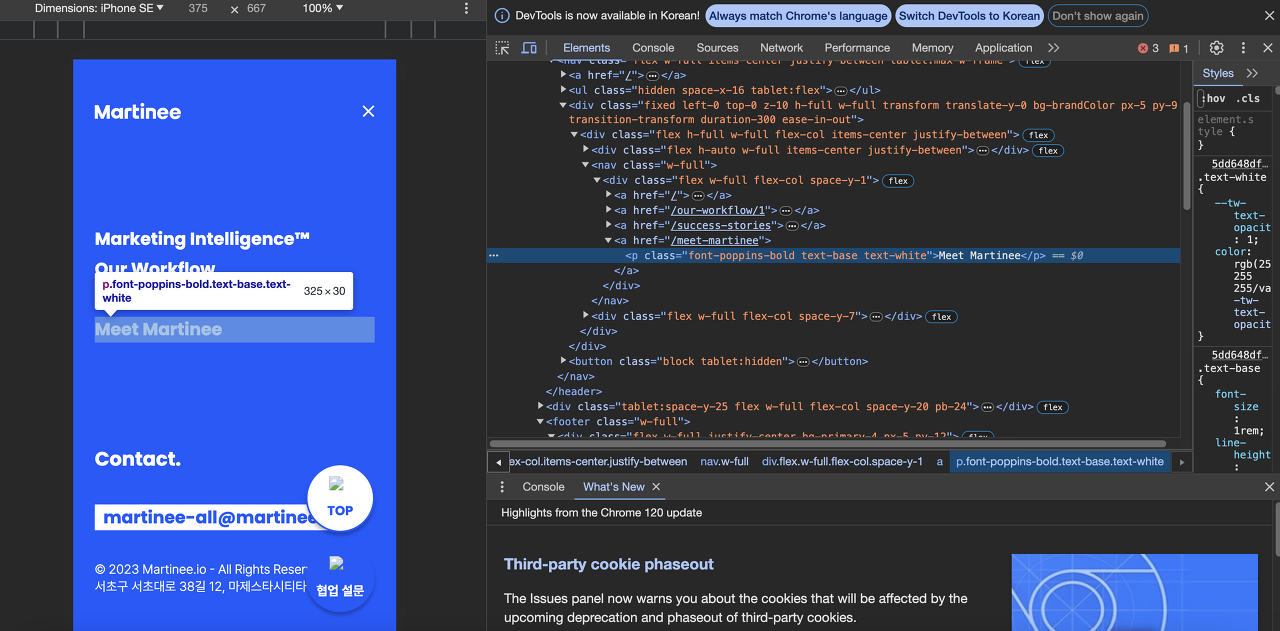The height and width of the screenshot is (631, 1280).
Task: Switch to the Memory tab
Action: [x=932, y=48]
